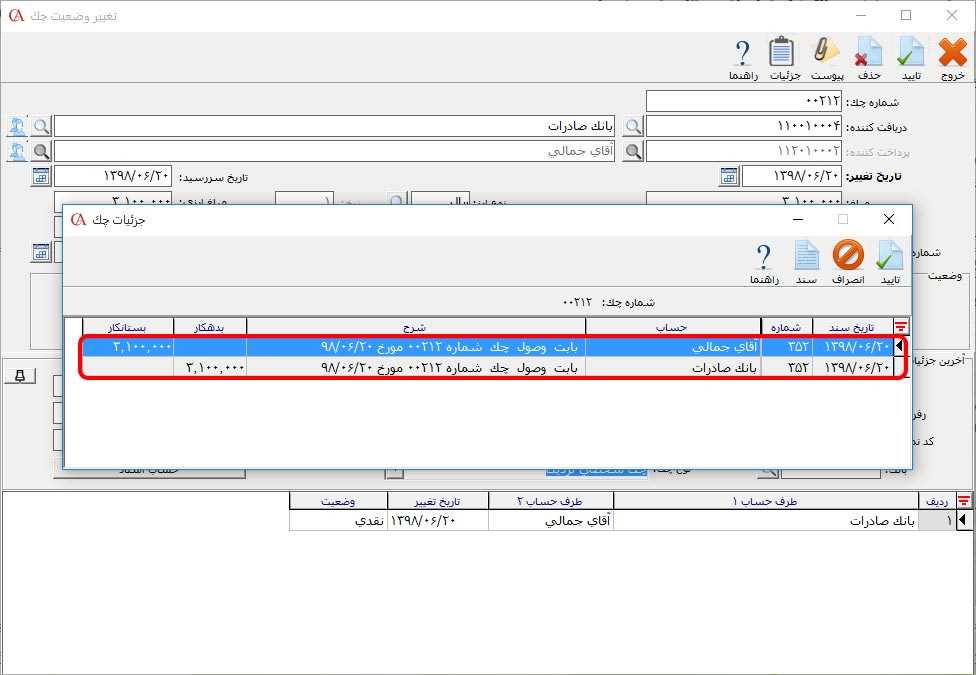Click search magnifier beside بانک صادرات name field
Screen dimensions: 976x675
tap(41, 126)
